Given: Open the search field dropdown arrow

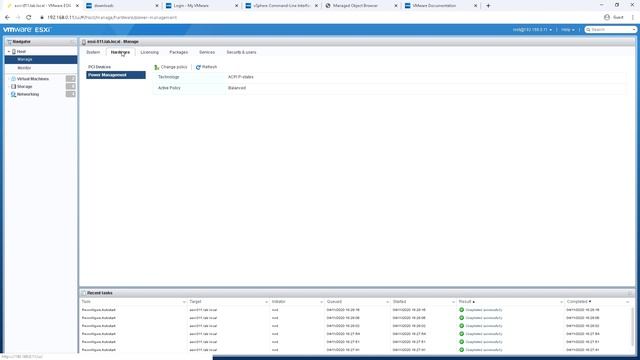Looking at the screenshot, I should pos(633,30).
